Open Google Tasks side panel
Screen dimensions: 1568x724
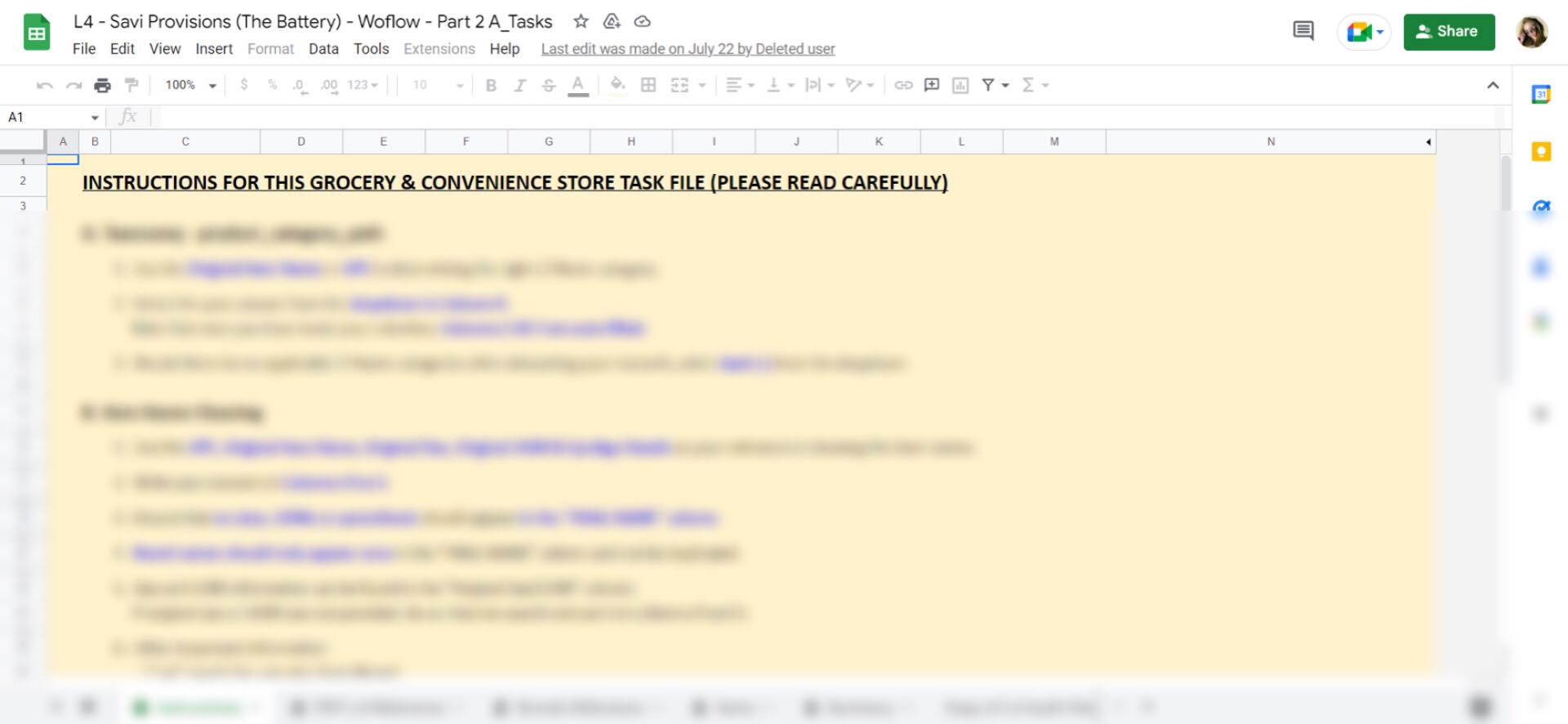tap(1541, 208)
